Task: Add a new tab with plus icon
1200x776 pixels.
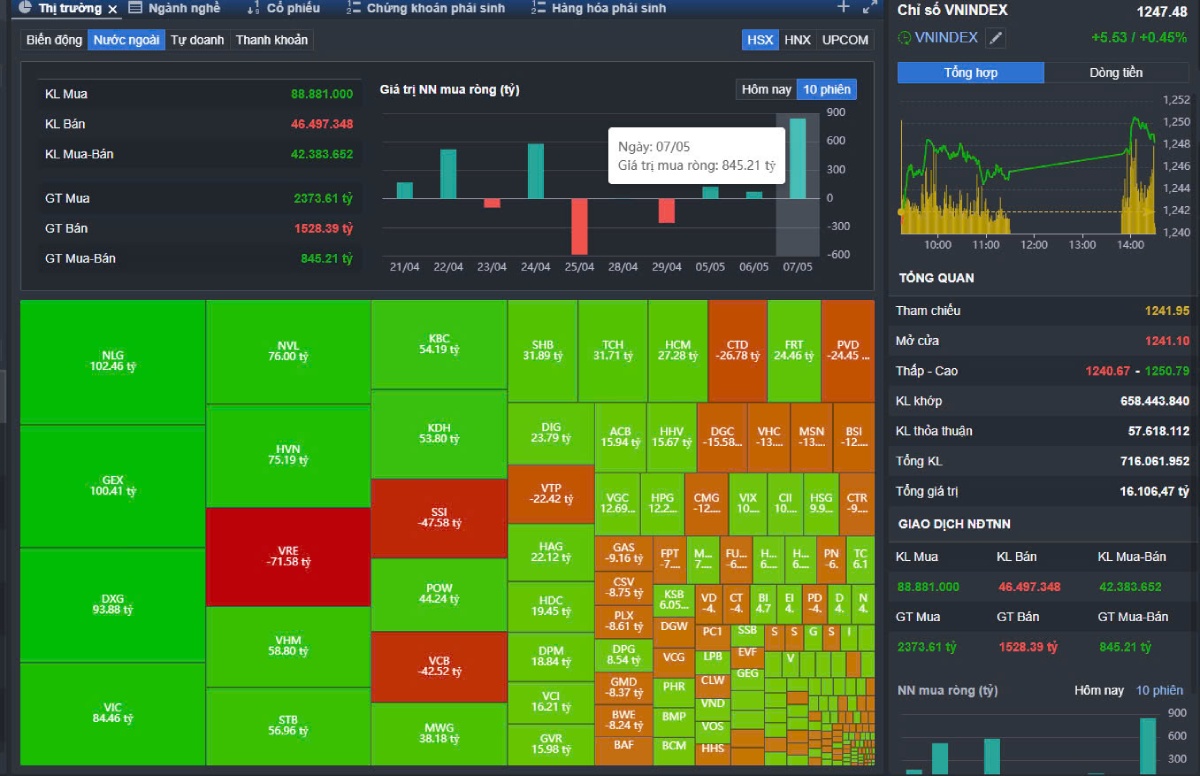Action: tap(843, 7)
